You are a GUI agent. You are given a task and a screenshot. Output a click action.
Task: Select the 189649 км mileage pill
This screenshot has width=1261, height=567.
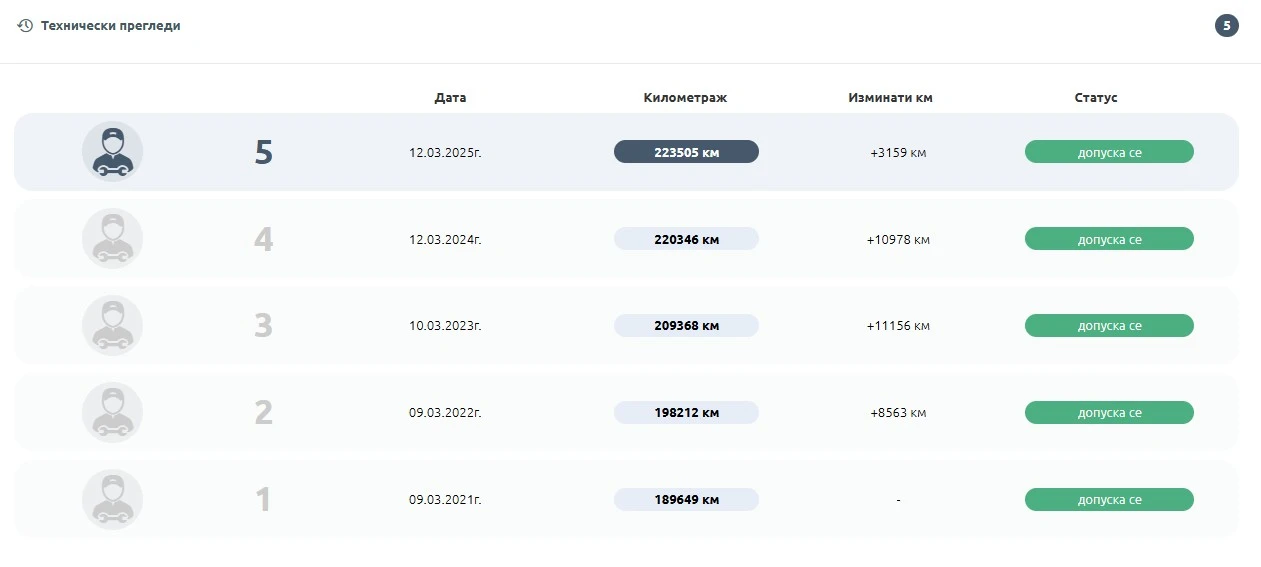pos(686,500)
